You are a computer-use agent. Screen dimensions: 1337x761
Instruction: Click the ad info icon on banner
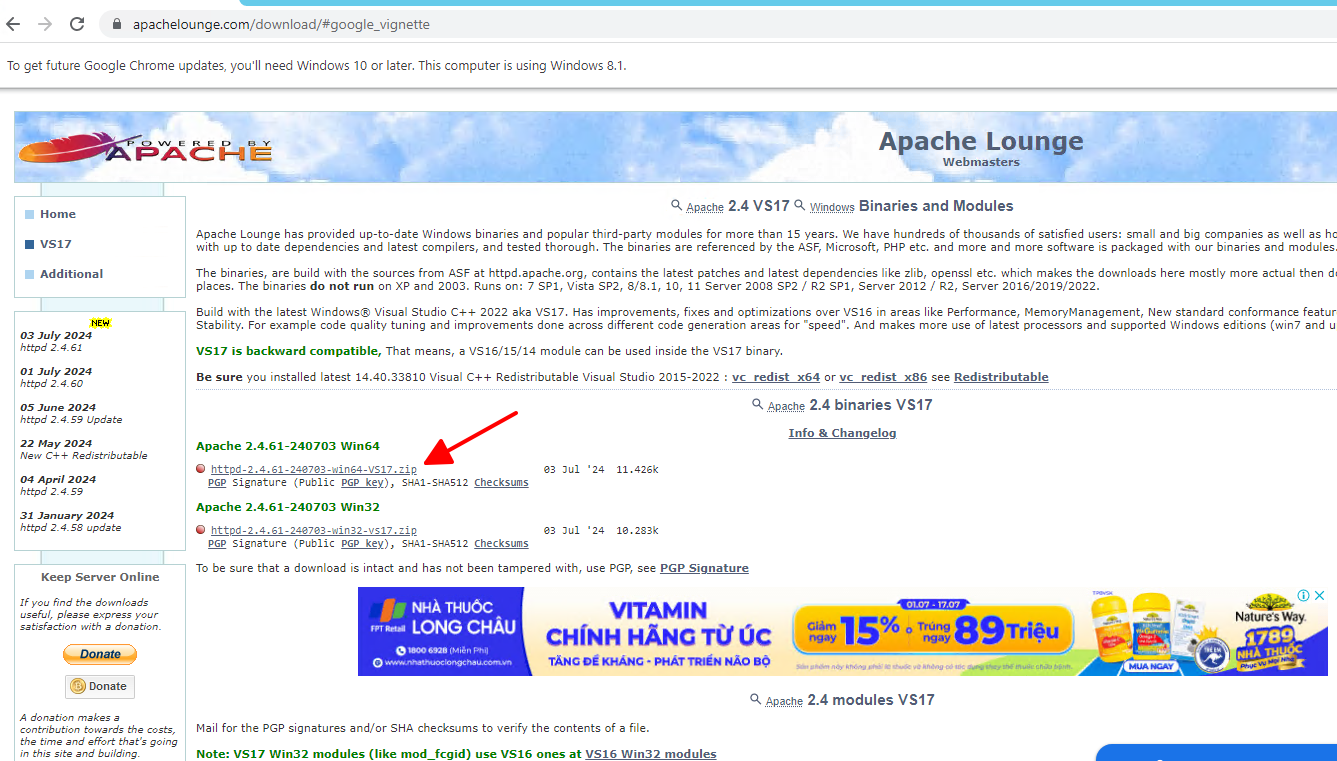tap(1303, 596)
